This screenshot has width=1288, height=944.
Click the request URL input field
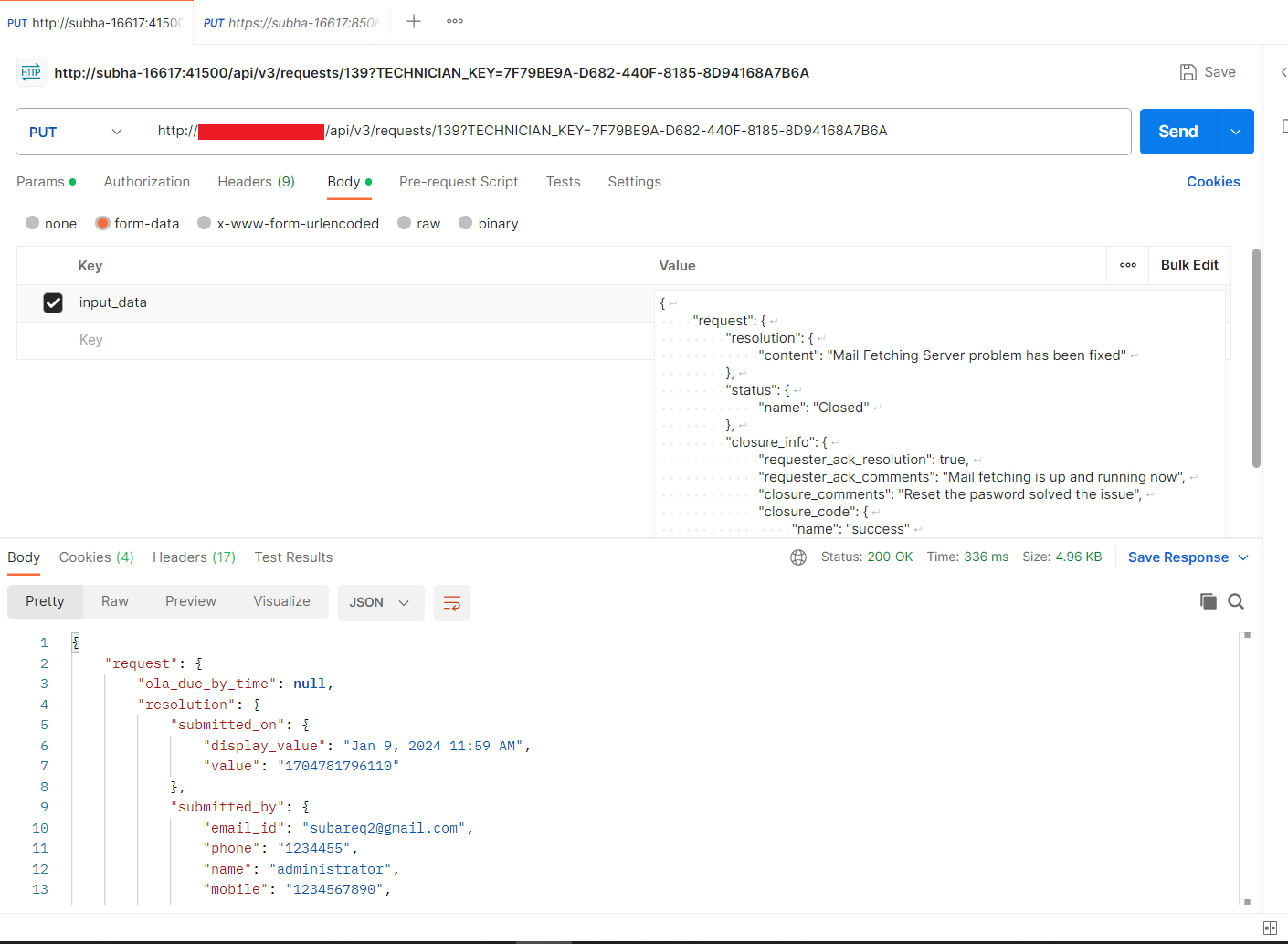630,131
